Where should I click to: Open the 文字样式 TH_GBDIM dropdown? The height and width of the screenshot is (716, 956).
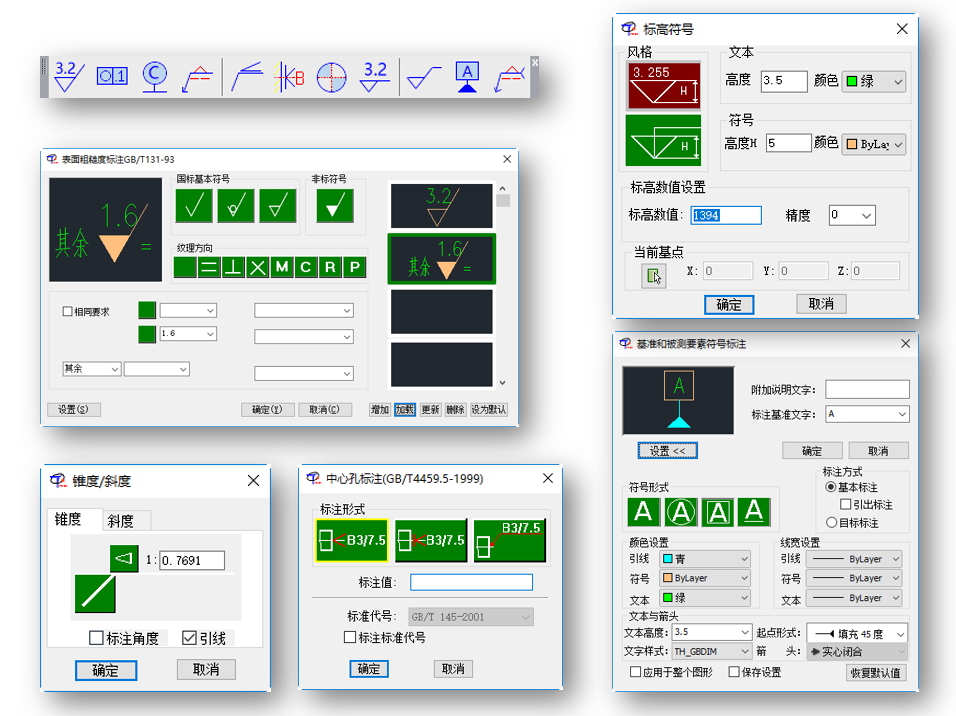pyautogui.click(x=711, y=651)
